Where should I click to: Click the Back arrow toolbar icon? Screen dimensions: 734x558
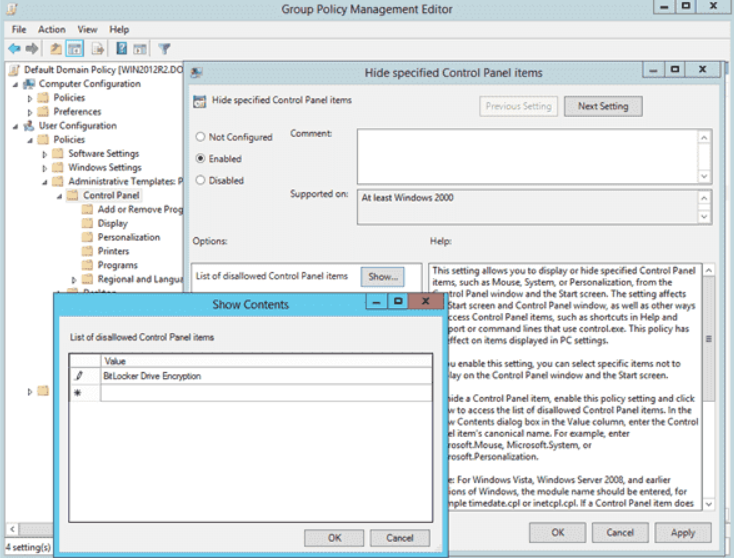[14, 49]
